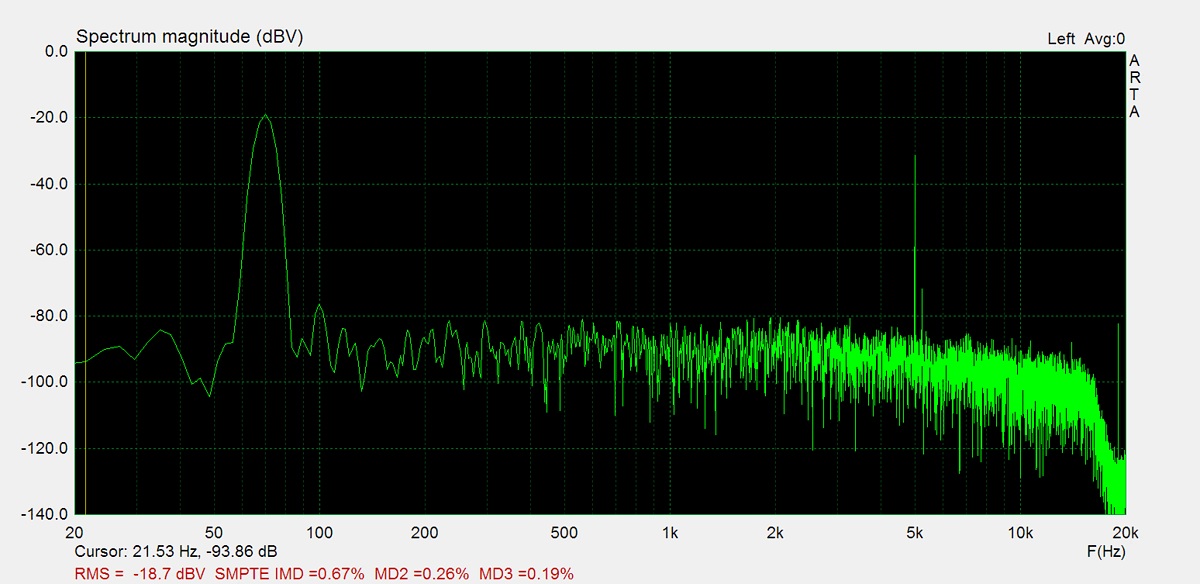1200x584 pixels.
Task: Click the 'Left Avg:0' label
Action: tap(1085, 39)
